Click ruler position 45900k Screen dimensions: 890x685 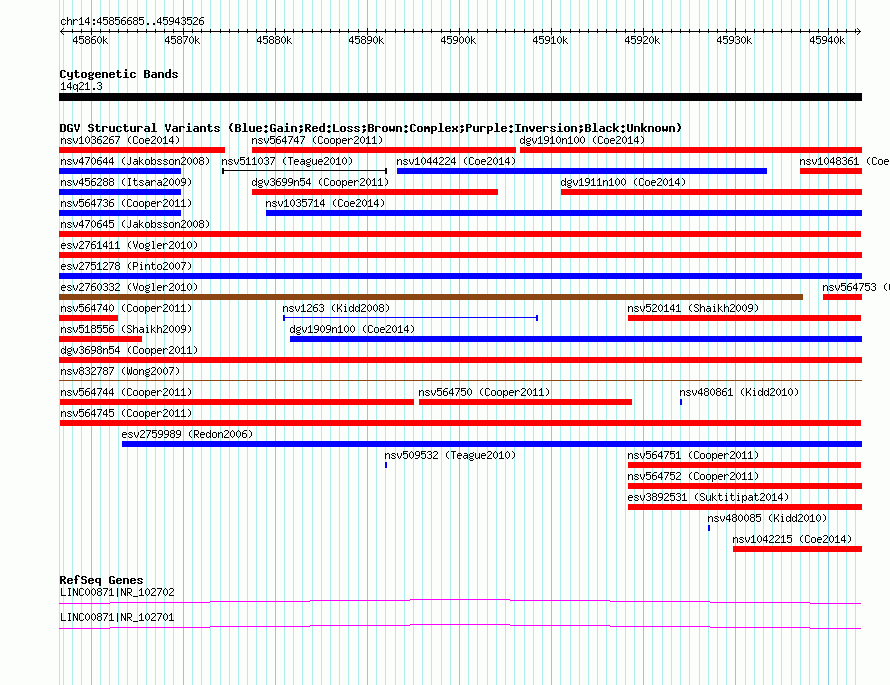click(x=458, y=40)
